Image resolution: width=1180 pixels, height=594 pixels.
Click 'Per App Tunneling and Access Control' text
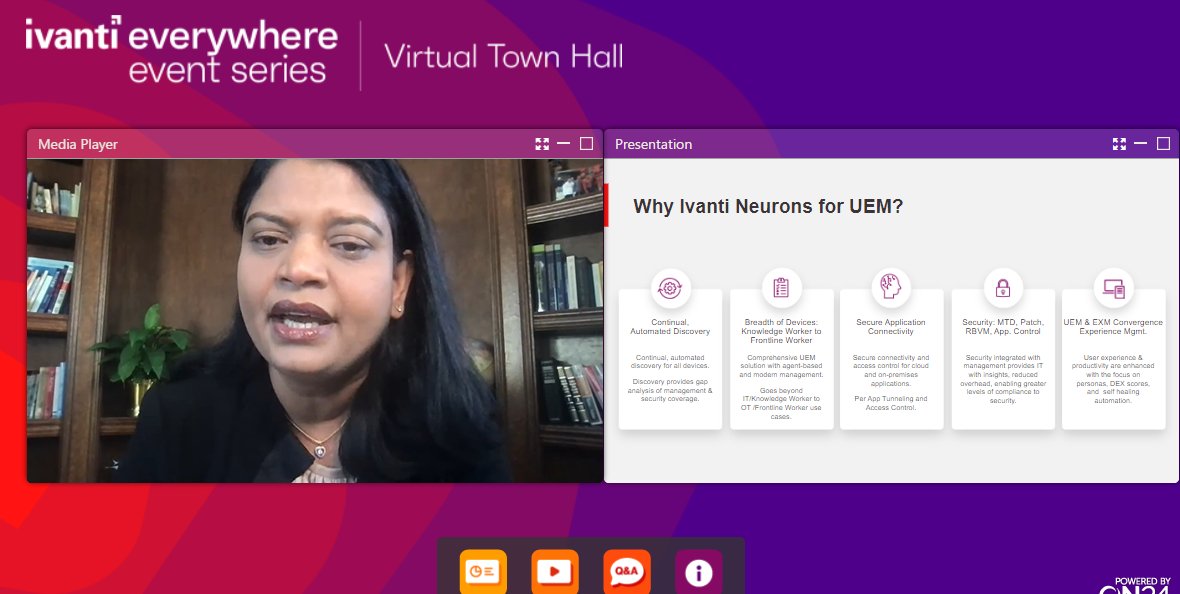click(891, 403)
